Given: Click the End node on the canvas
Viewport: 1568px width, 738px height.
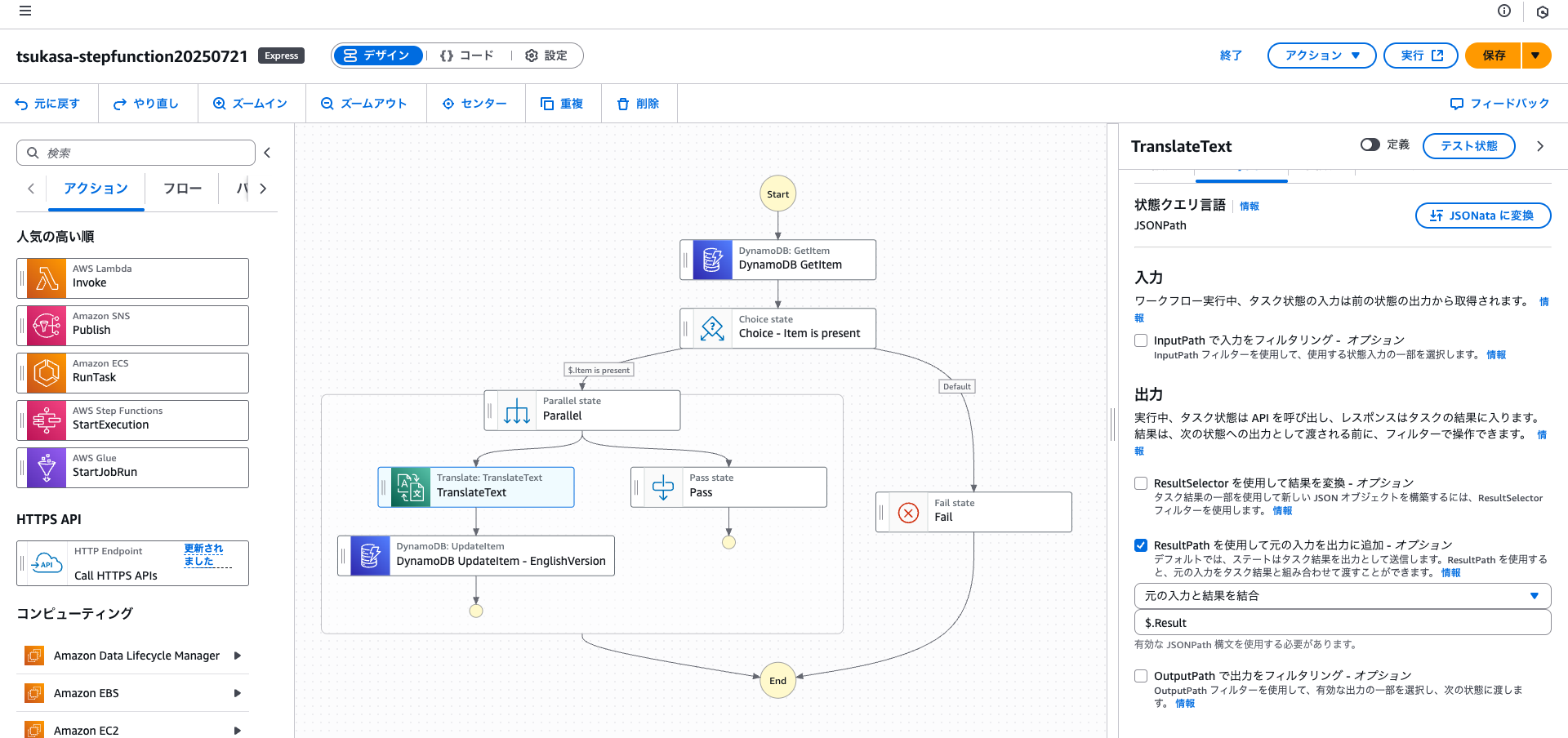Looking at the screenshot, I should [x=777, y=680].
